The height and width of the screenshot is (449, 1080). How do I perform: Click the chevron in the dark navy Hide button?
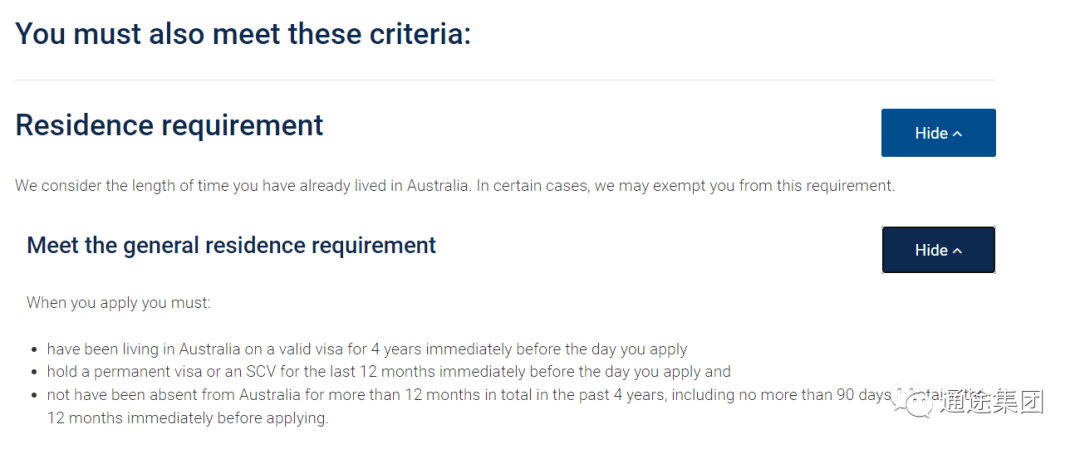coord(957,251)
